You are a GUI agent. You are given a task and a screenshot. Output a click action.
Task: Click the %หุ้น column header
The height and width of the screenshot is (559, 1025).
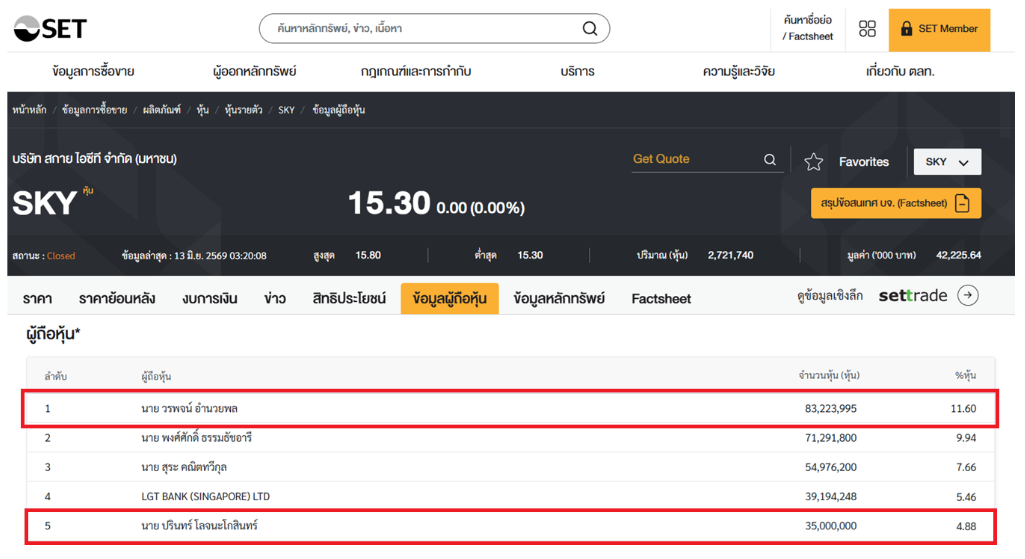pos(966,375)
